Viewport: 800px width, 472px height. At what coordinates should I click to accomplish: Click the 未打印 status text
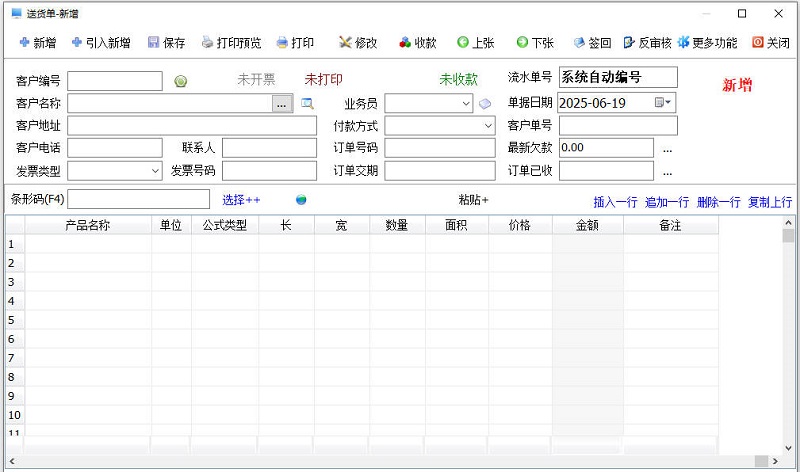point(323,80)
